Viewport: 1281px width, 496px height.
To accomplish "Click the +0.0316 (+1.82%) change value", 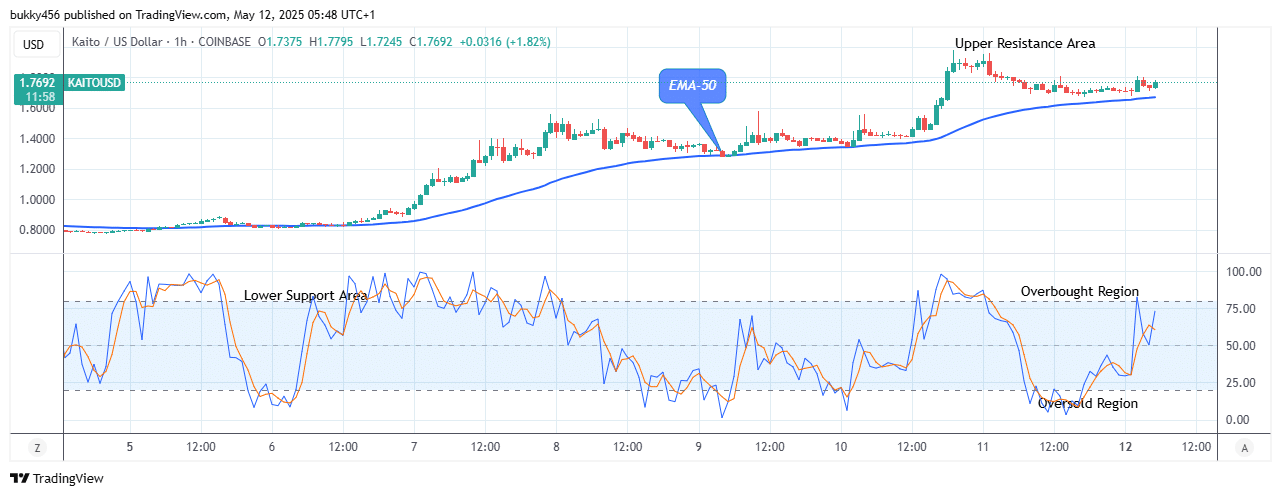I will [x=507, y=42].
